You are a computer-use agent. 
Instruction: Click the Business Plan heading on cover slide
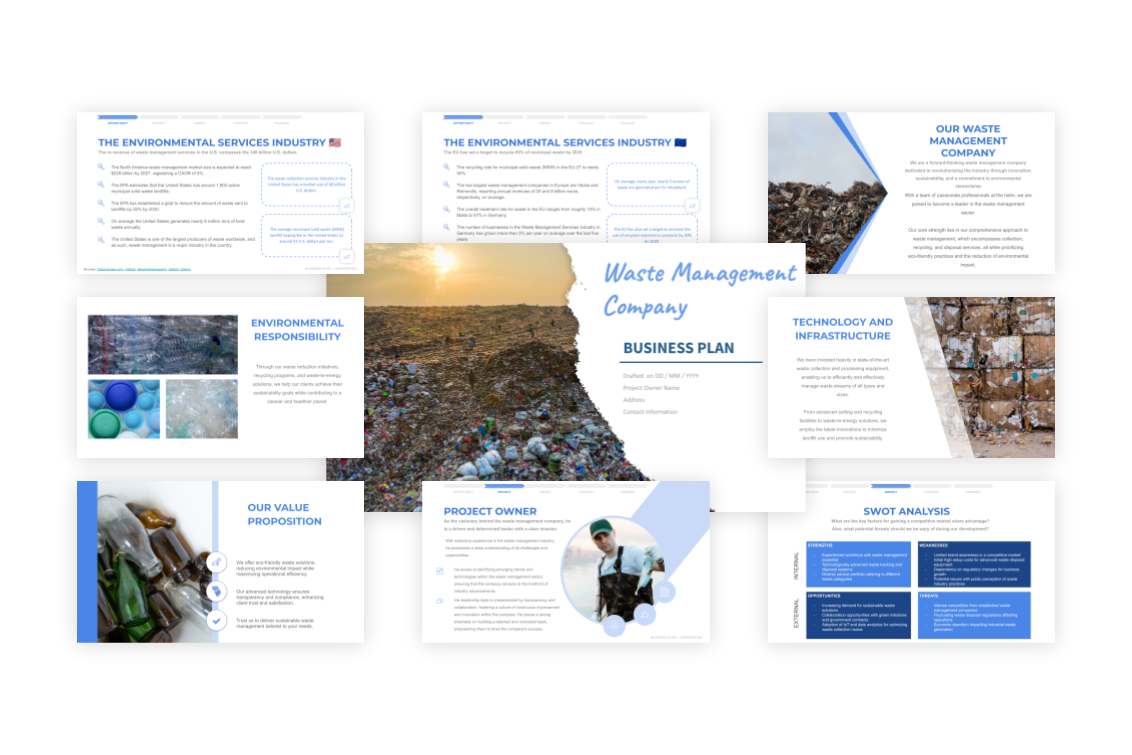(x=678, y=348)
